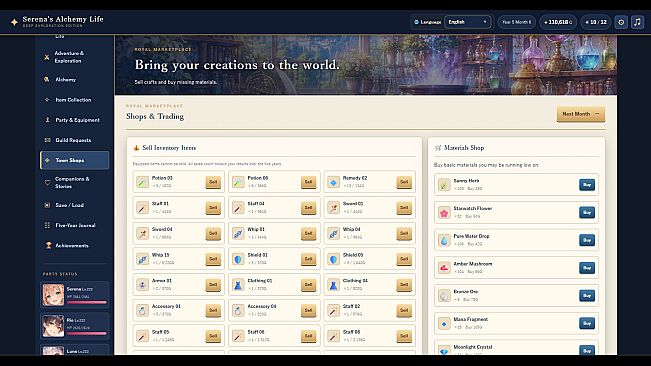Click the Companions heart icon in sidebar
Image resolution: width=651 pixels, height=366 pixels.
pyautogui.click(x=47, y=183)
